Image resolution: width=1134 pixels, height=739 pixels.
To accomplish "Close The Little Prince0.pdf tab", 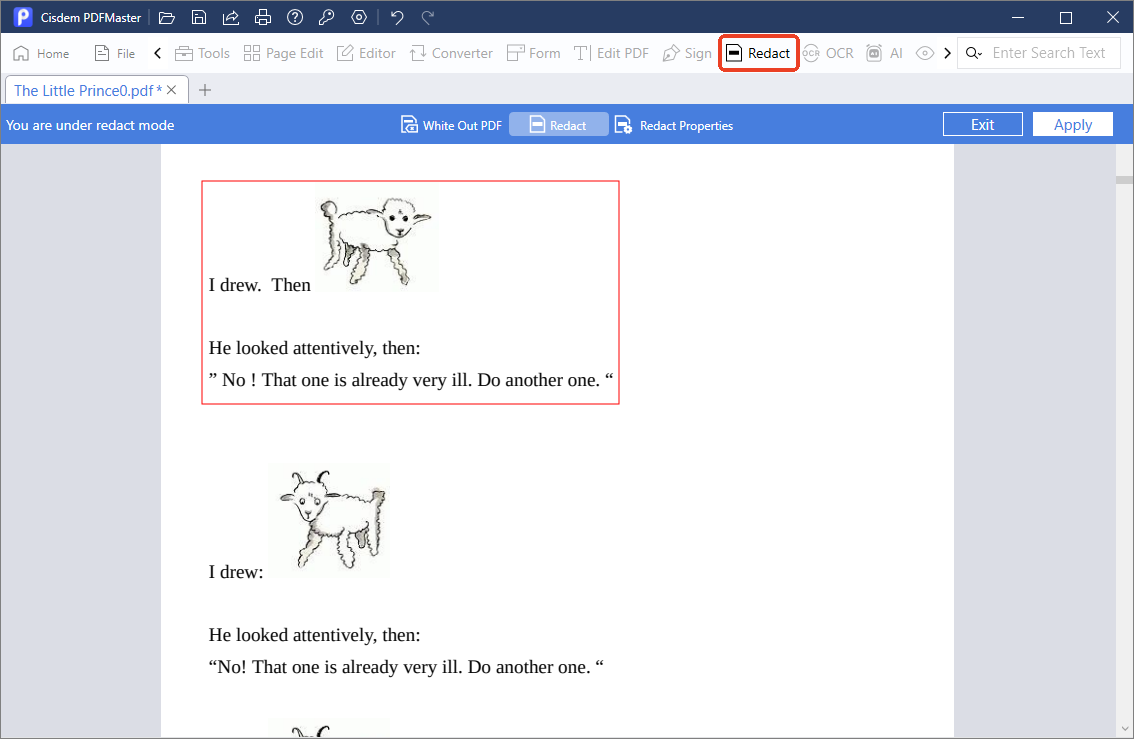I will pos(171,90).
